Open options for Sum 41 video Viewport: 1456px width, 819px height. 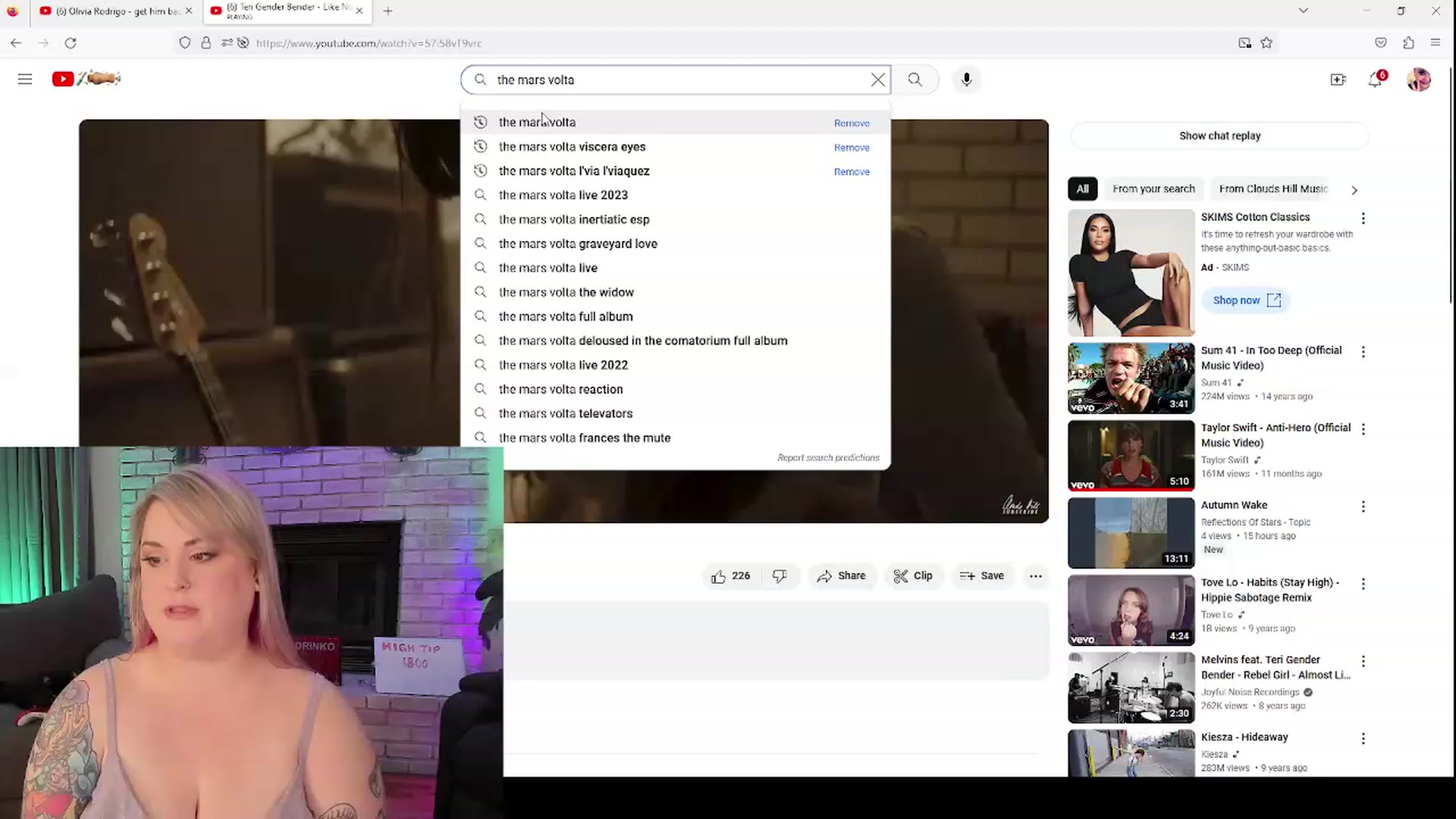[x=1363, y=352]
